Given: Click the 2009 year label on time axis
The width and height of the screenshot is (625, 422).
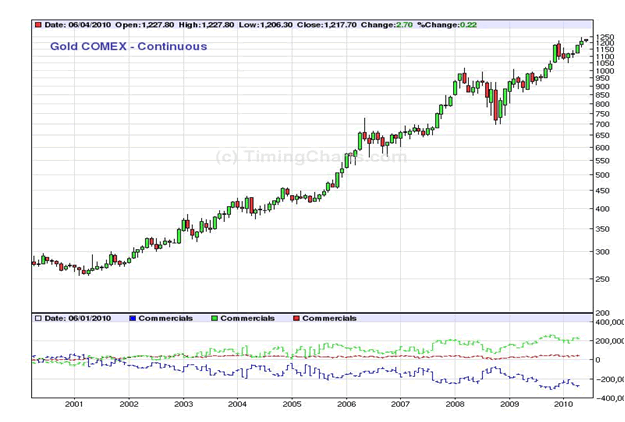Looking at the screenshot, I should coord(509,404).
